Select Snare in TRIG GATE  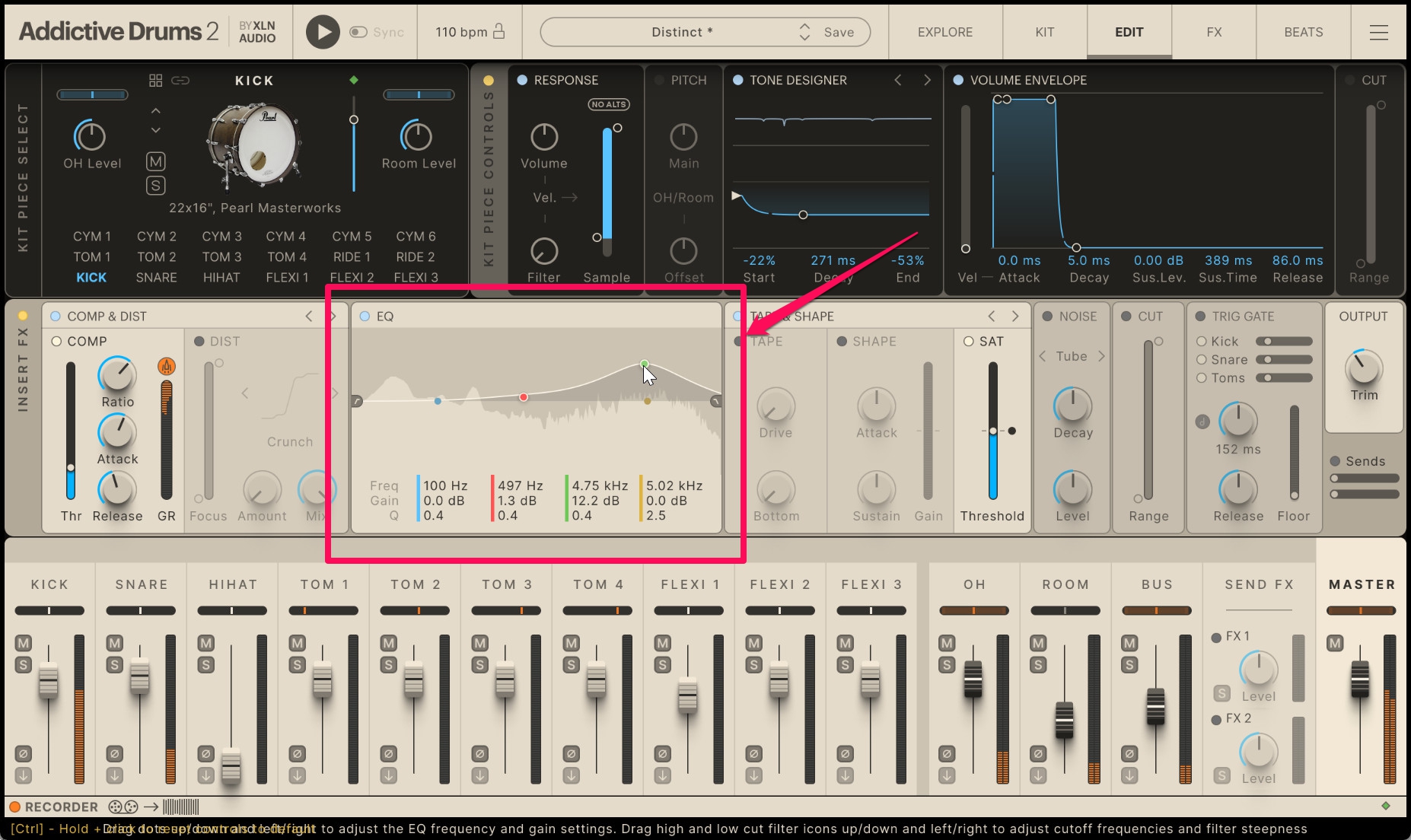point(1202,360)
